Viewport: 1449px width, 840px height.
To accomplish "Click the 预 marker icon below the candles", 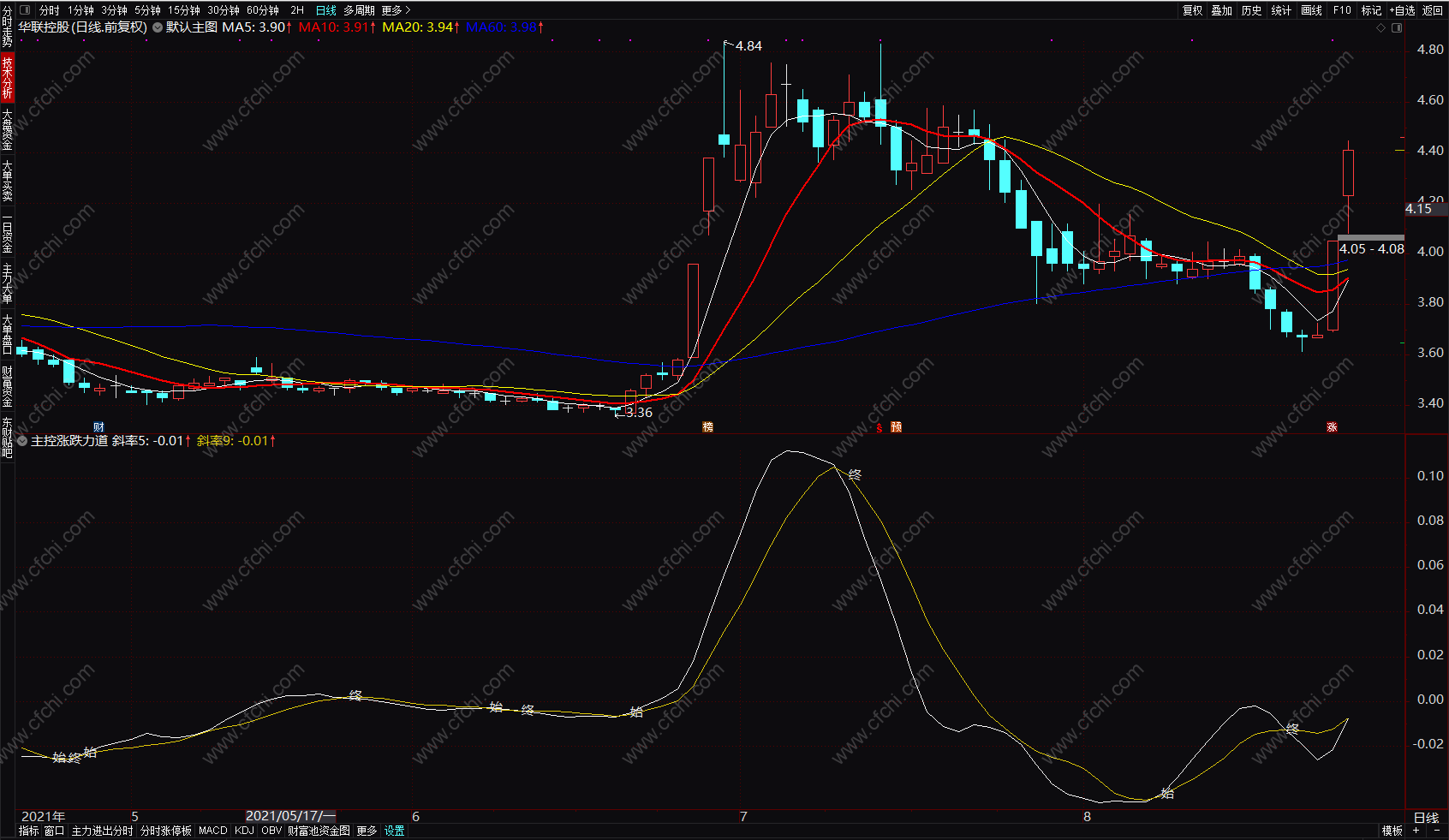I will click(x=896, y=426).
